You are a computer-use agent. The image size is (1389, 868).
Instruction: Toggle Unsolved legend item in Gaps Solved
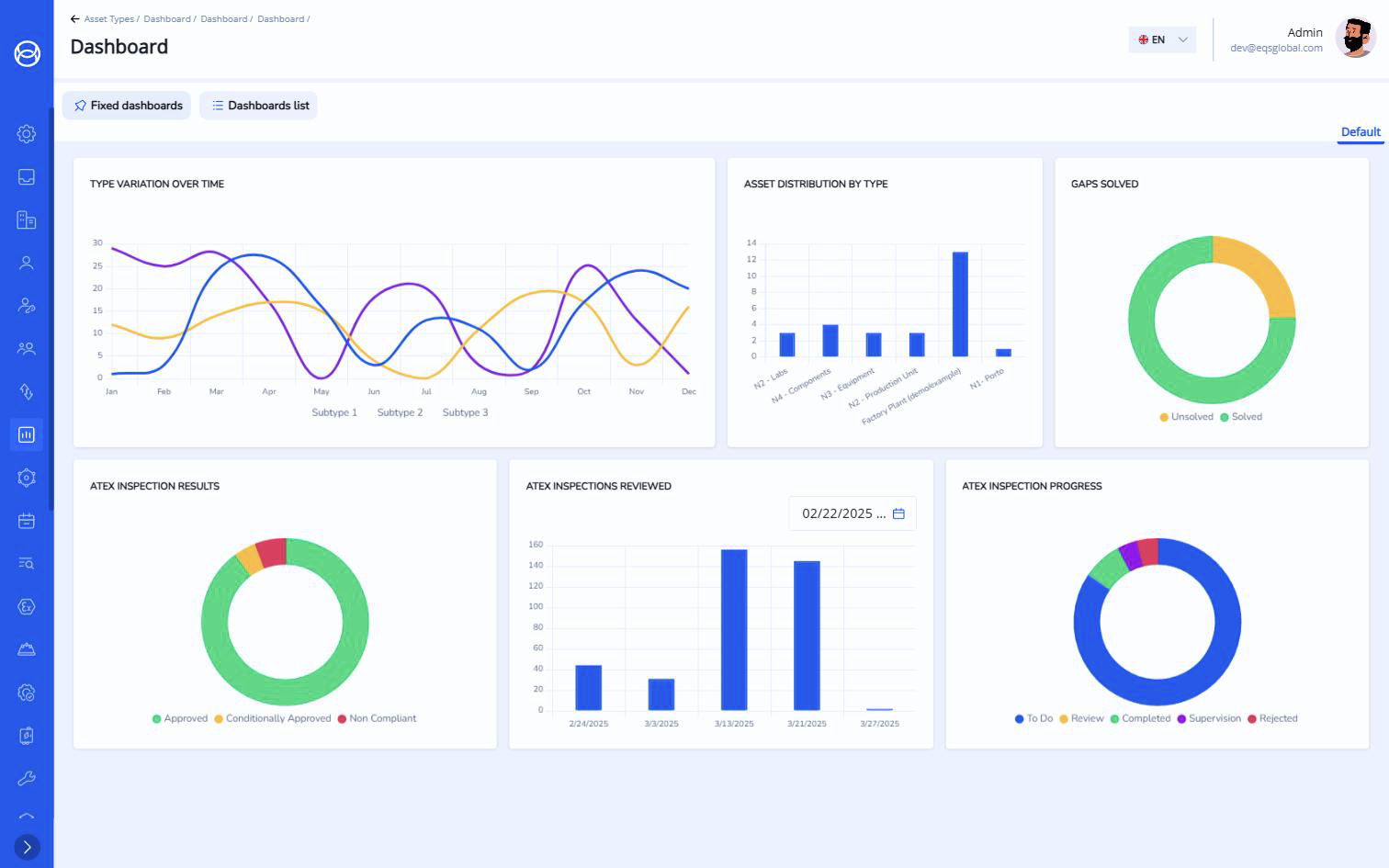(x=1186, y=417)
